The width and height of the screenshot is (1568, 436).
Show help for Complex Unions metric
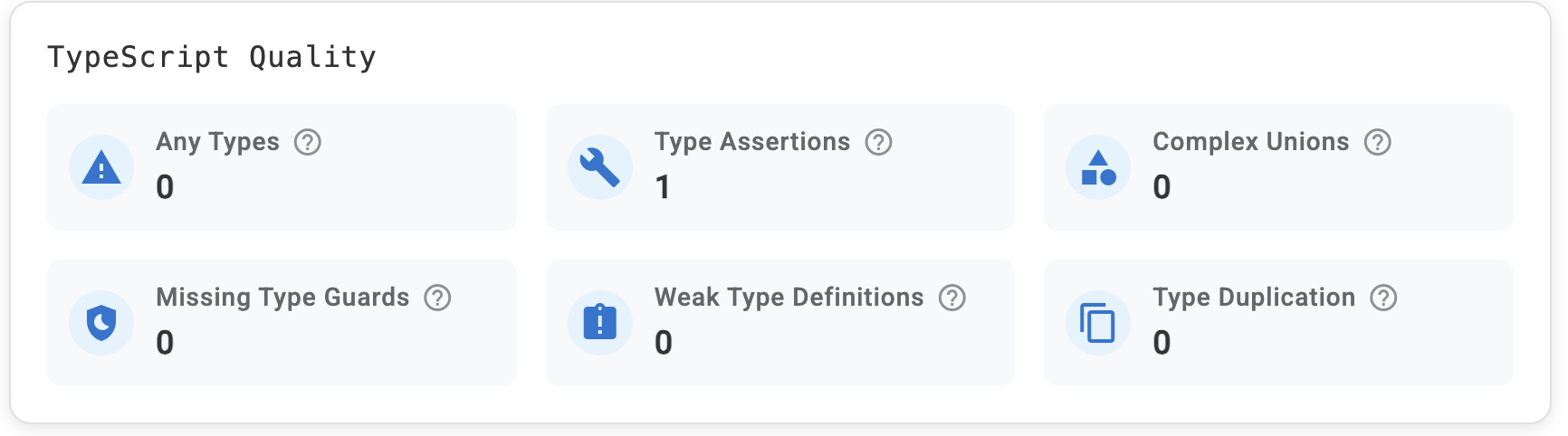click(1377, 142)
